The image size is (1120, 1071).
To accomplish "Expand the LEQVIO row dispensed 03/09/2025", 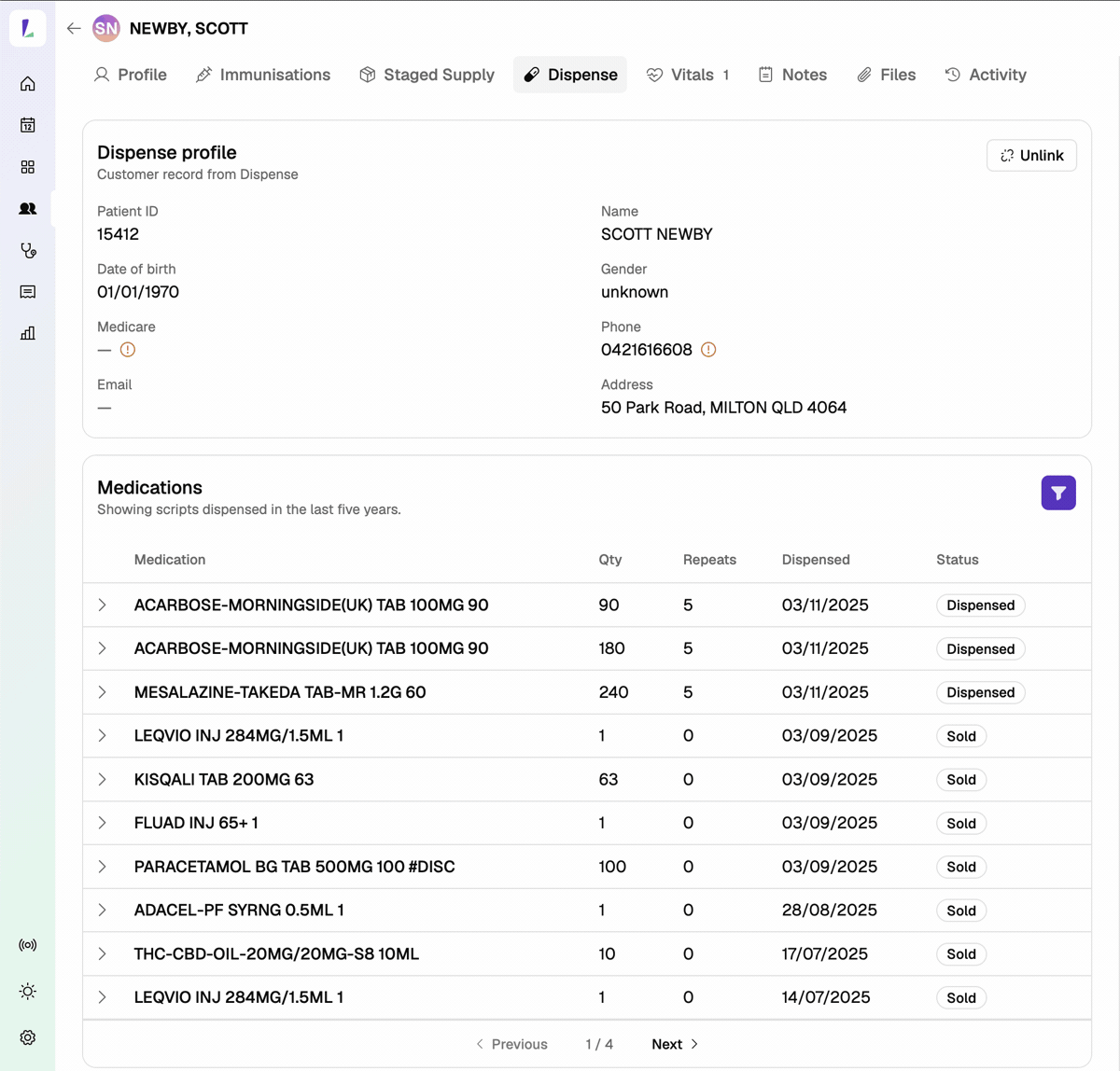I will pyautogui.click(x=103, y=736).
